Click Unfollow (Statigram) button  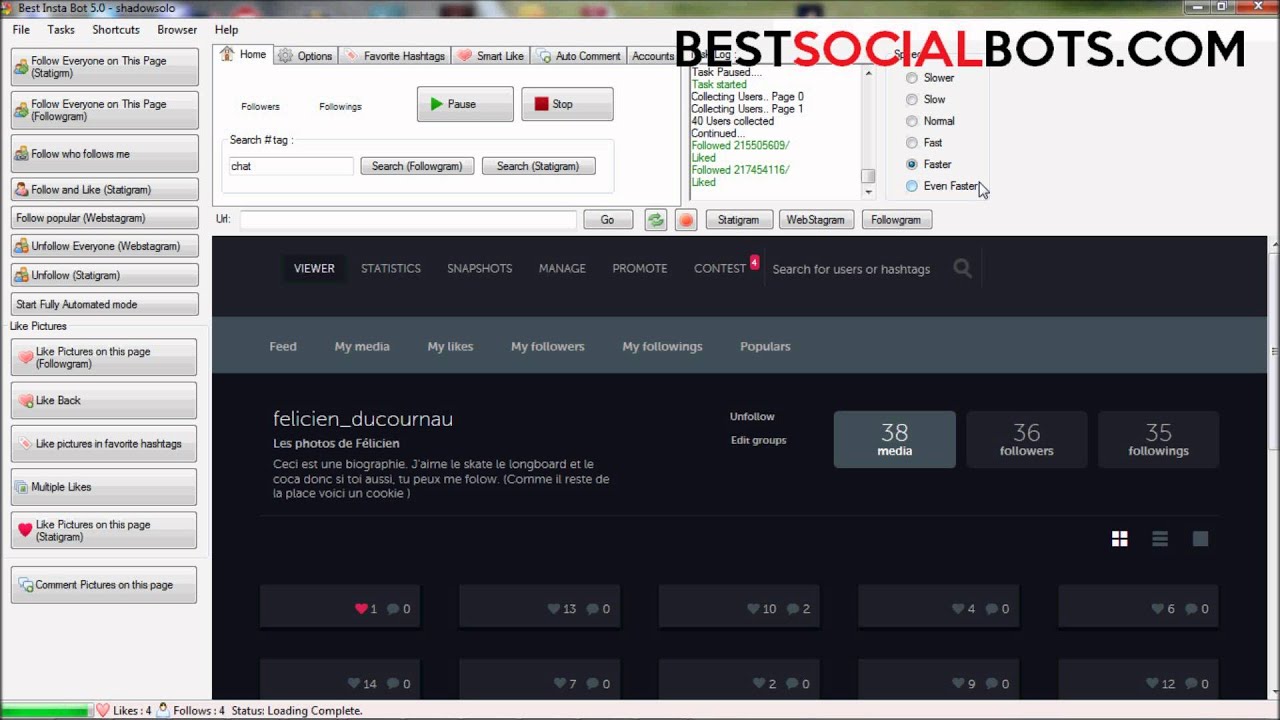(x=105, y=275)
